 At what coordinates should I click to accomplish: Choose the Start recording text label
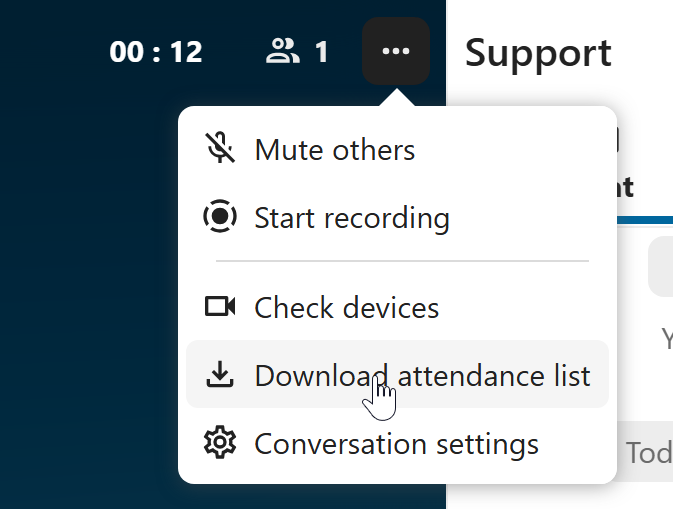(352, 217)
